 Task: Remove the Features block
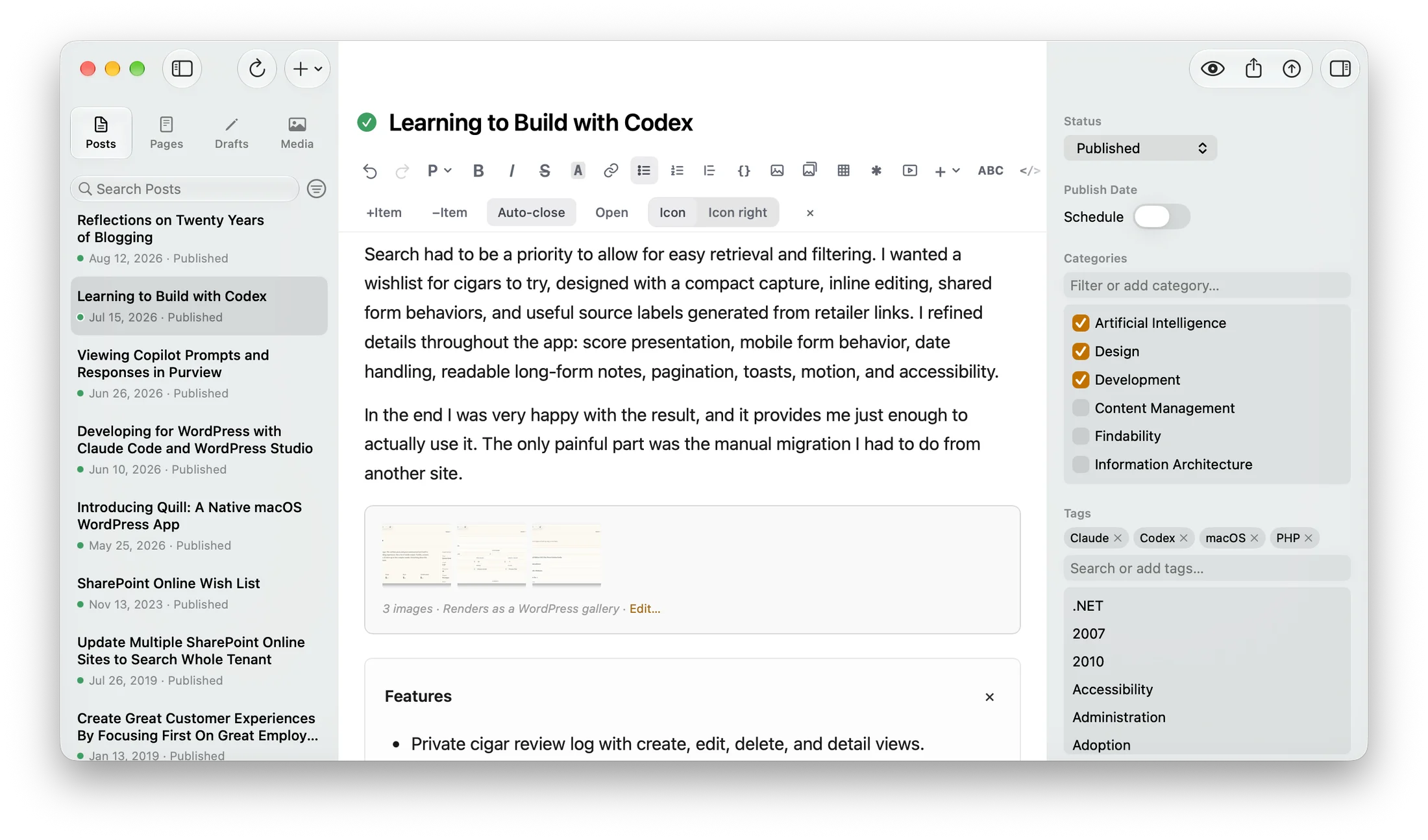(989, 697)
